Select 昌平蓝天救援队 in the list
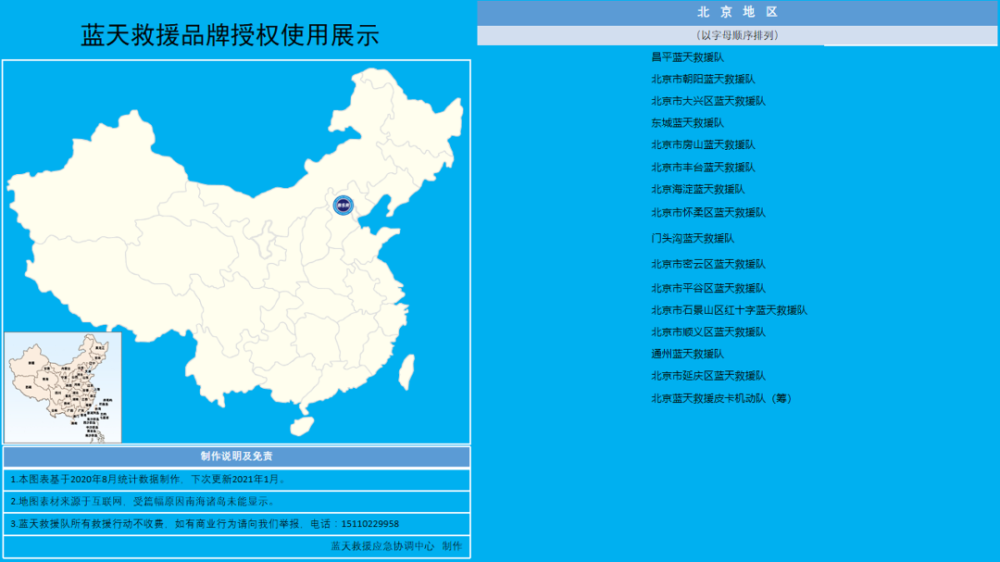Viewport: 1000px width, 562px height. point(688,57)
